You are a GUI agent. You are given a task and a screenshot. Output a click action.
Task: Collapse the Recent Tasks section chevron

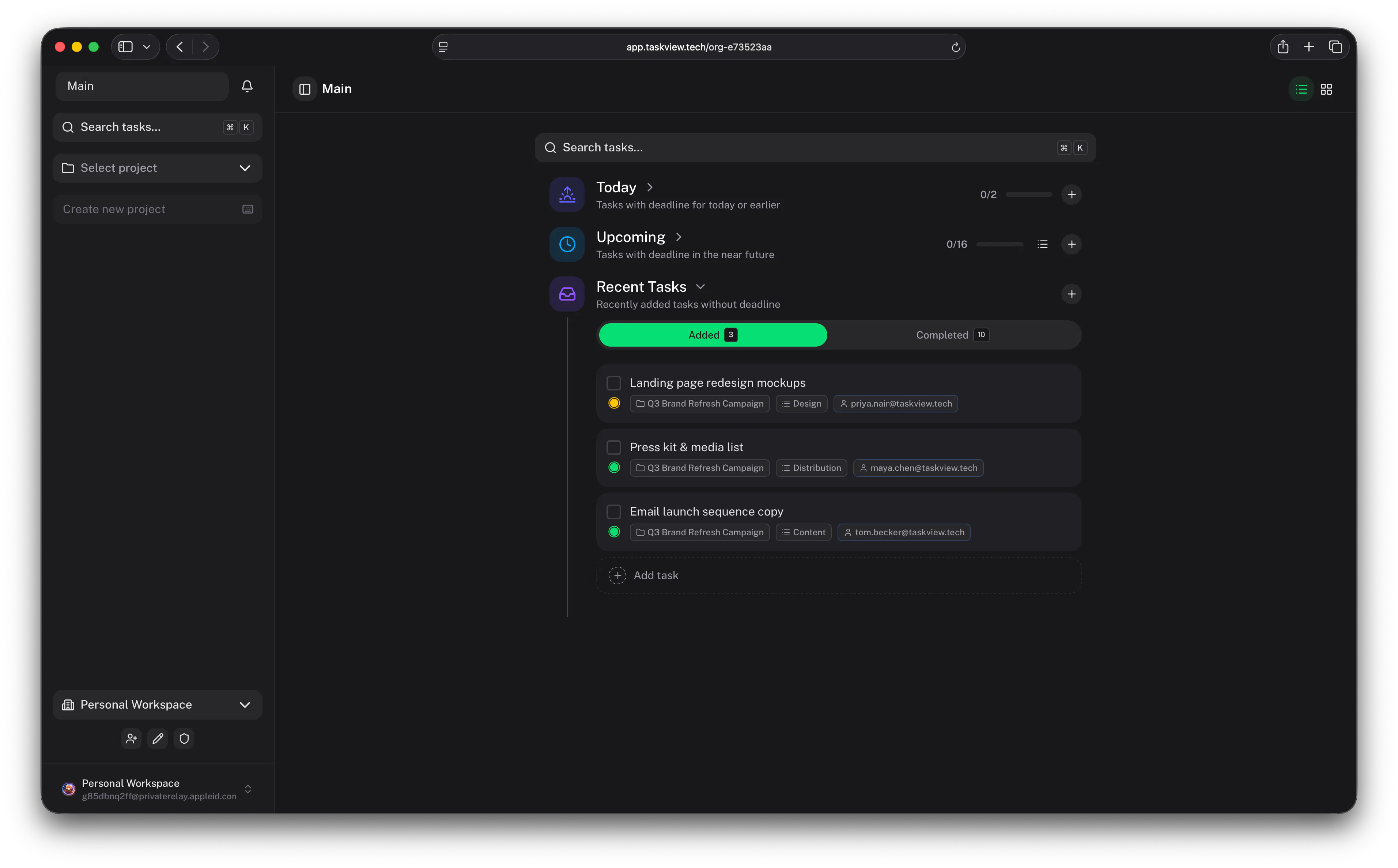tap(700, 286)
